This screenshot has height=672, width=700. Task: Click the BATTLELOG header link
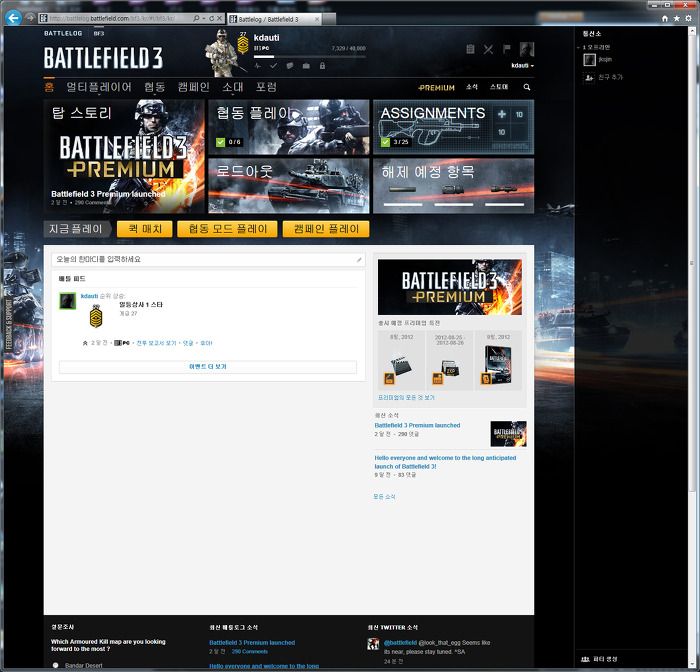pyautogui.click(x=63, y=33)
